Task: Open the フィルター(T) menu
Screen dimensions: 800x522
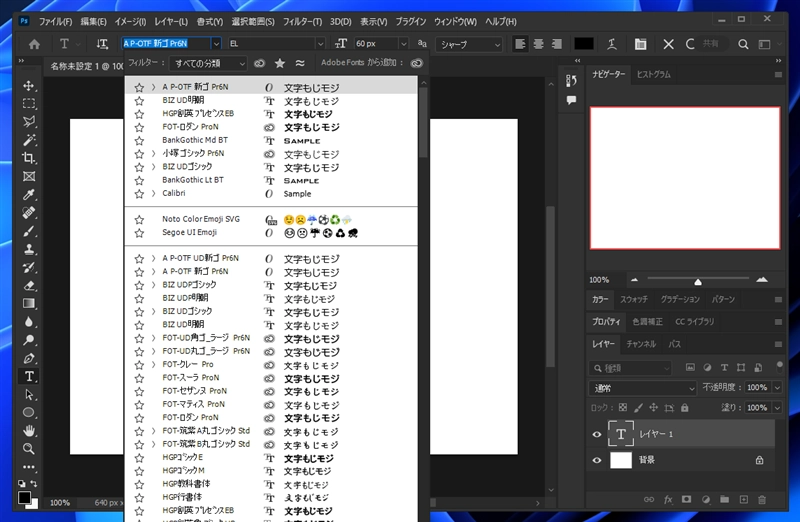Action: (x=302, y=21)
